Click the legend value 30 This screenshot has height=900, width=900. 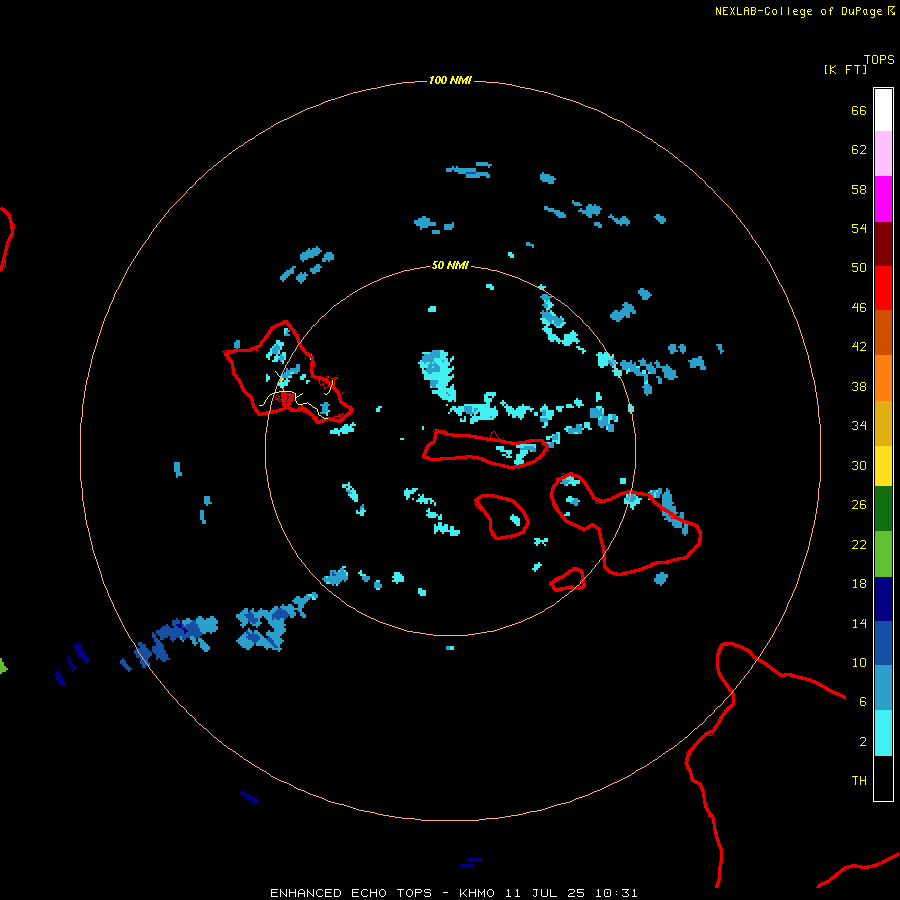[859, 465]
